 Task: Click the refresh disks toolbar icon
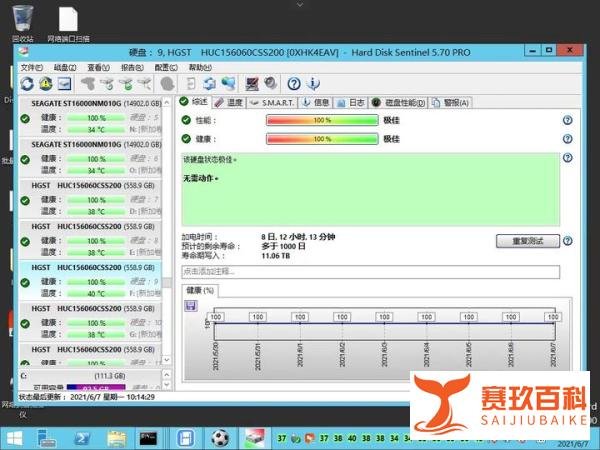point(27,83)
